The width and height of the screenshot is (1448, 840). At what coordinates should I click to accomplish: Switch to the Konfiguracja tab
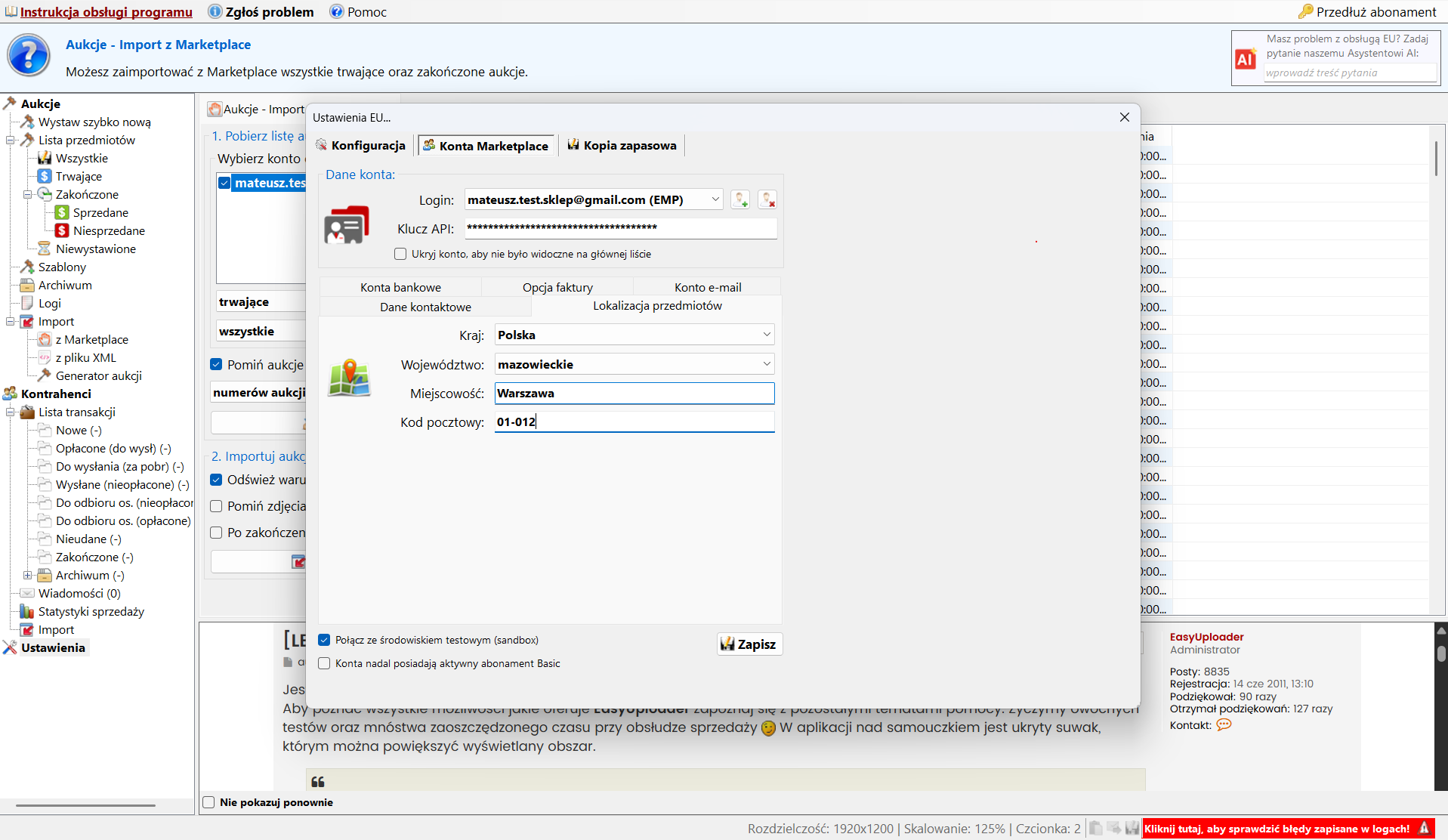(361, 146)
